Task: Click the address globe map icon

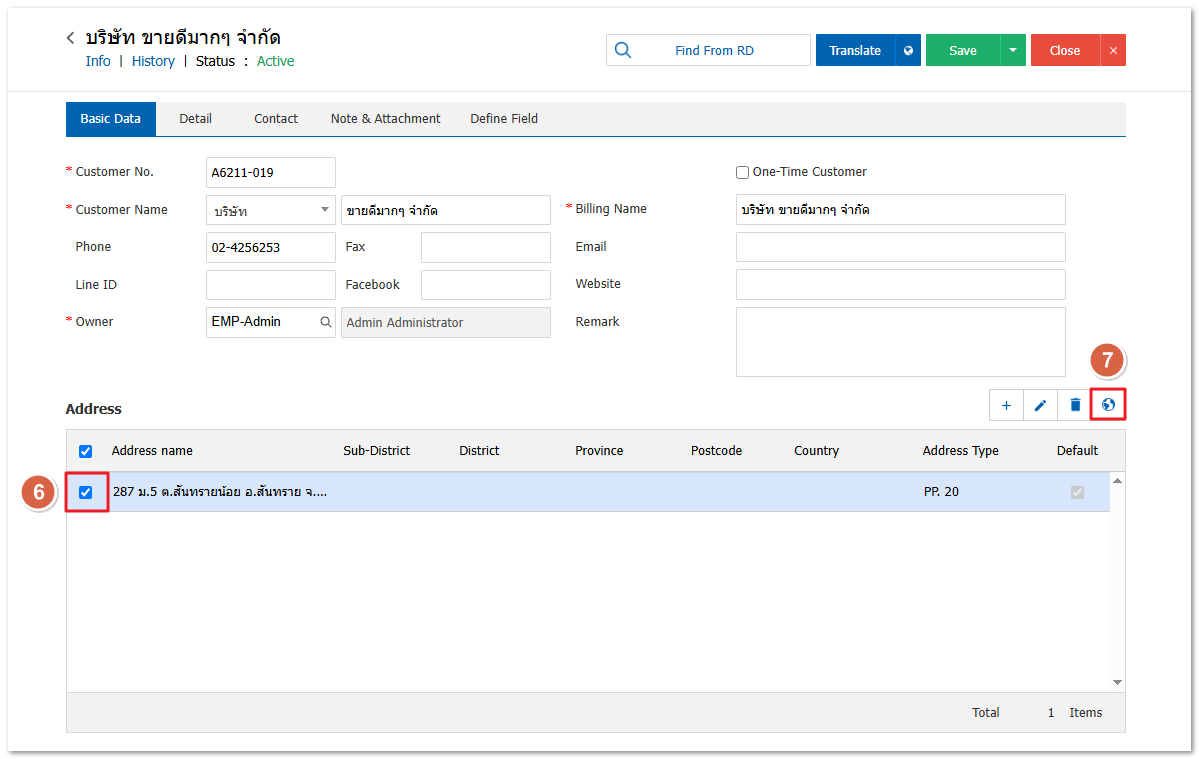Action: point(1108,405)
